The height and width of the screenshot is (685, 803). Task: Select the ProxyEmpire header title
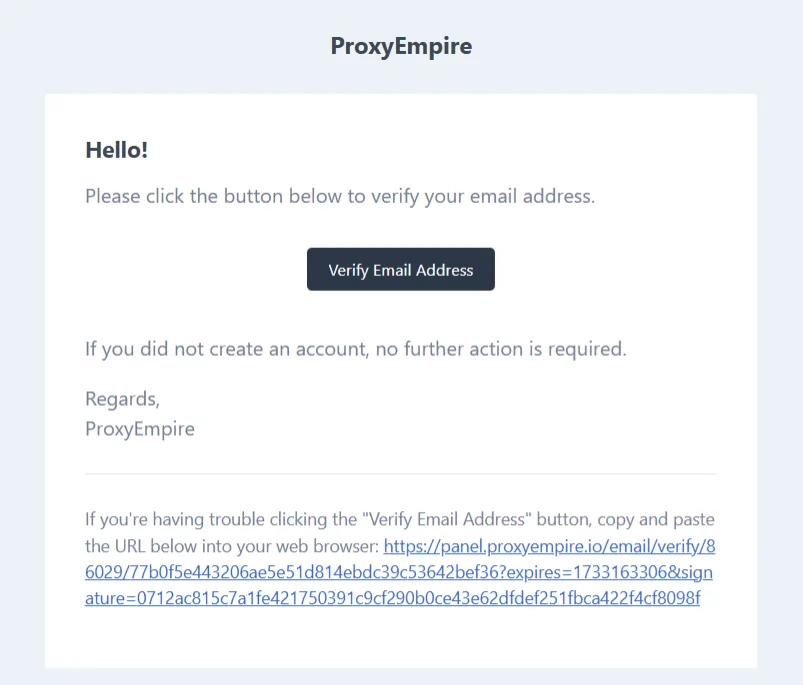(x=400, y=45)
